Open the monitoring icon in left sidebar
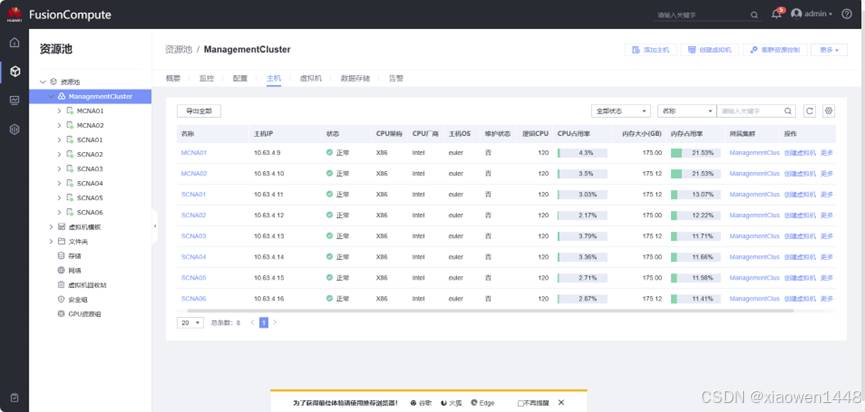The image size is (865, 412). [x=14, y=101]
